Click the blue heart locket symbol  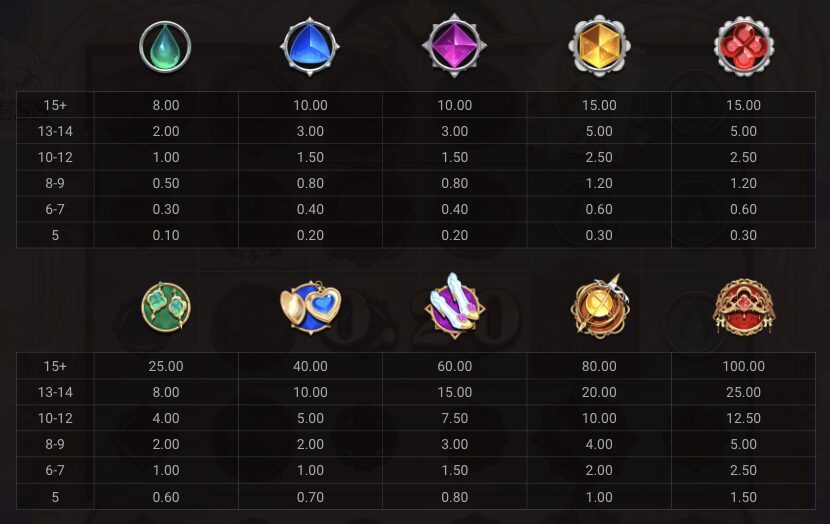(x=310, y=307)
